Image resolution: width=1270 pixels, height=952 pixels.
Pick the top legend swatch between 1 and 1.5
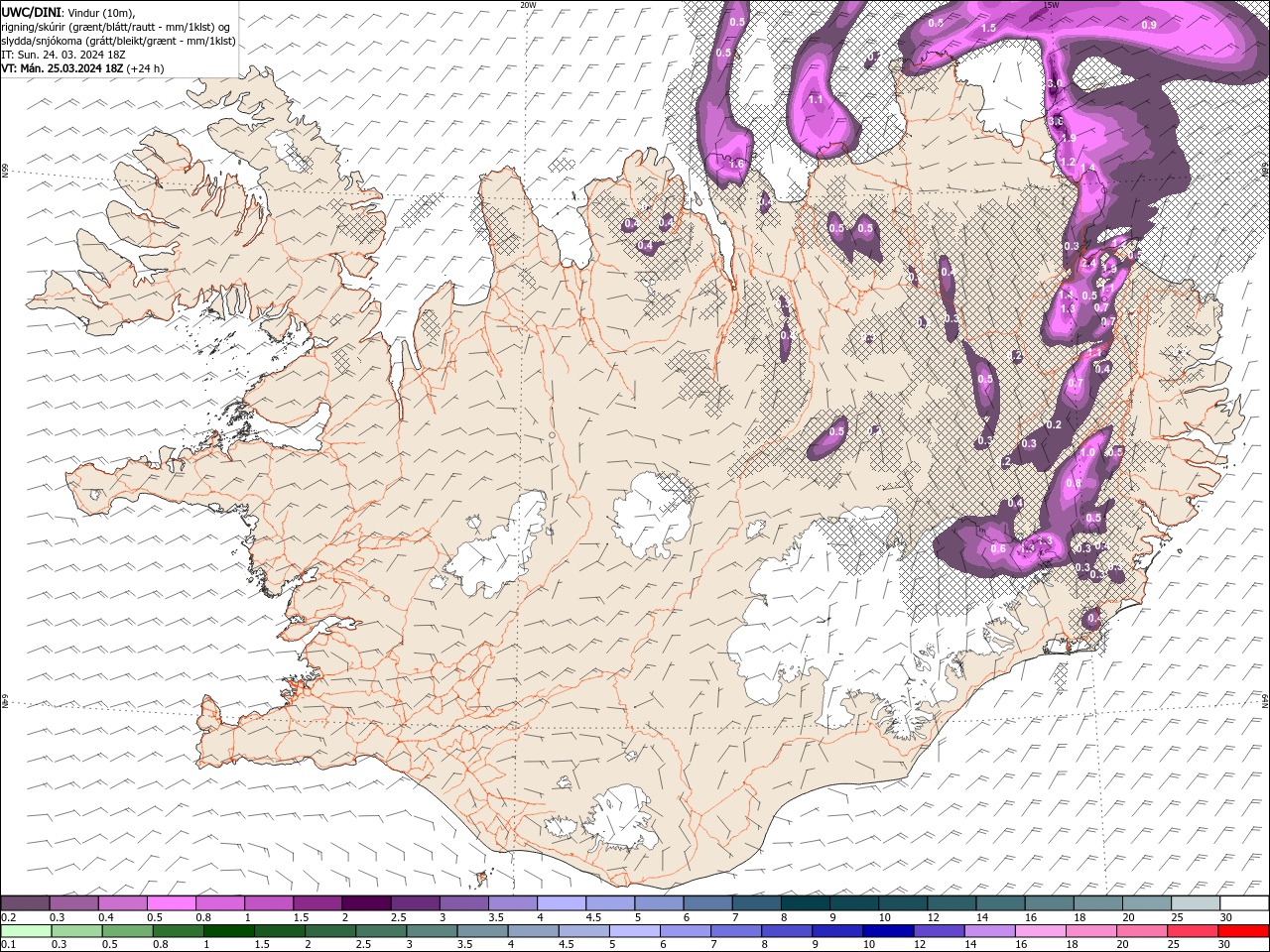pos(269,903)
